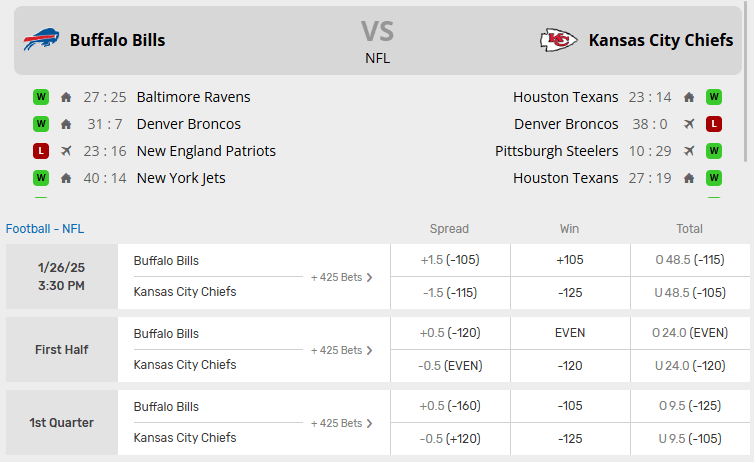This screenshot has height=462, width=754.
Task: Click green W badge next to Pittsburgh Steelers
Action: click(x=714, y=151)
